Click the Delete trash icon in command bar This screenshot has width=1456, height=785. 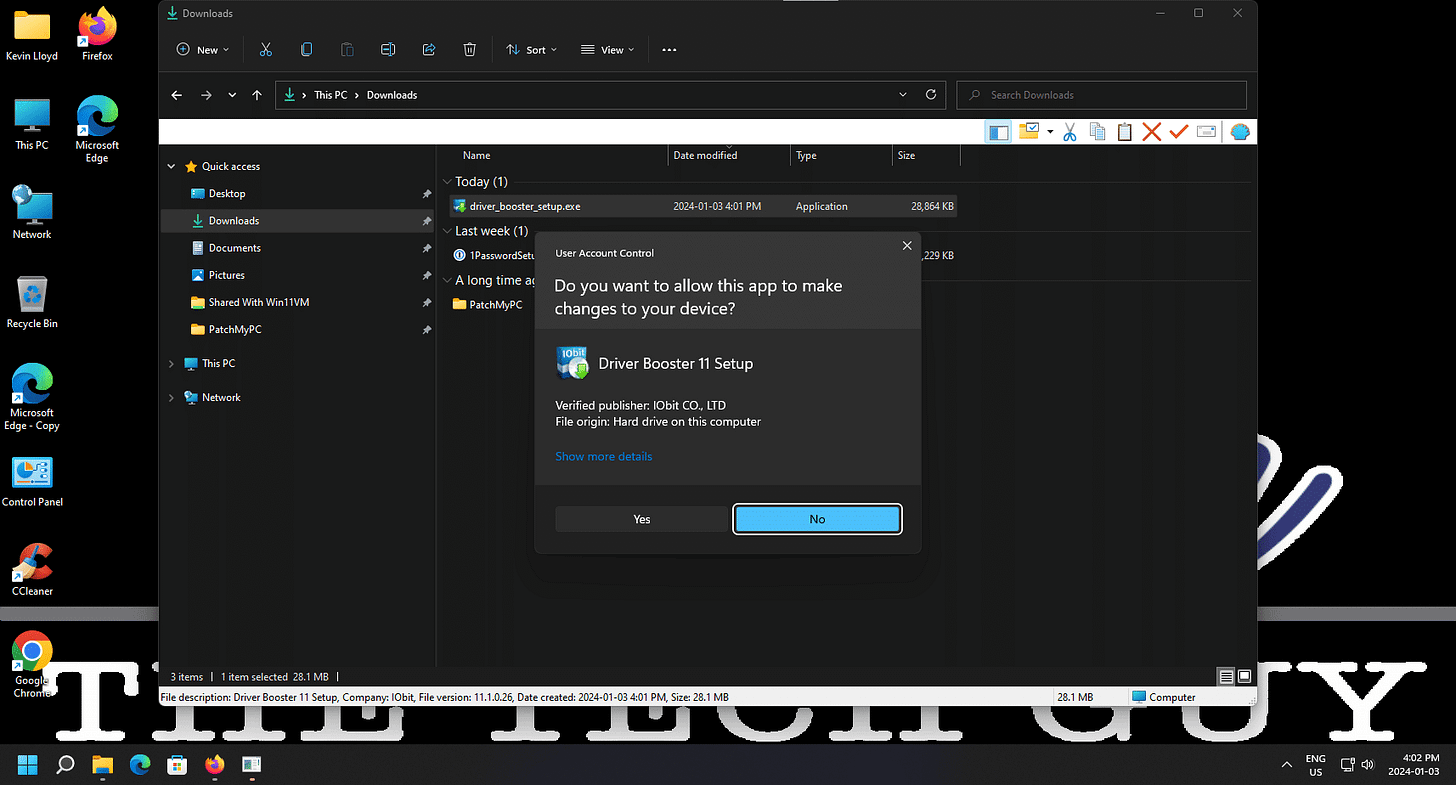[x=470, y=49]
